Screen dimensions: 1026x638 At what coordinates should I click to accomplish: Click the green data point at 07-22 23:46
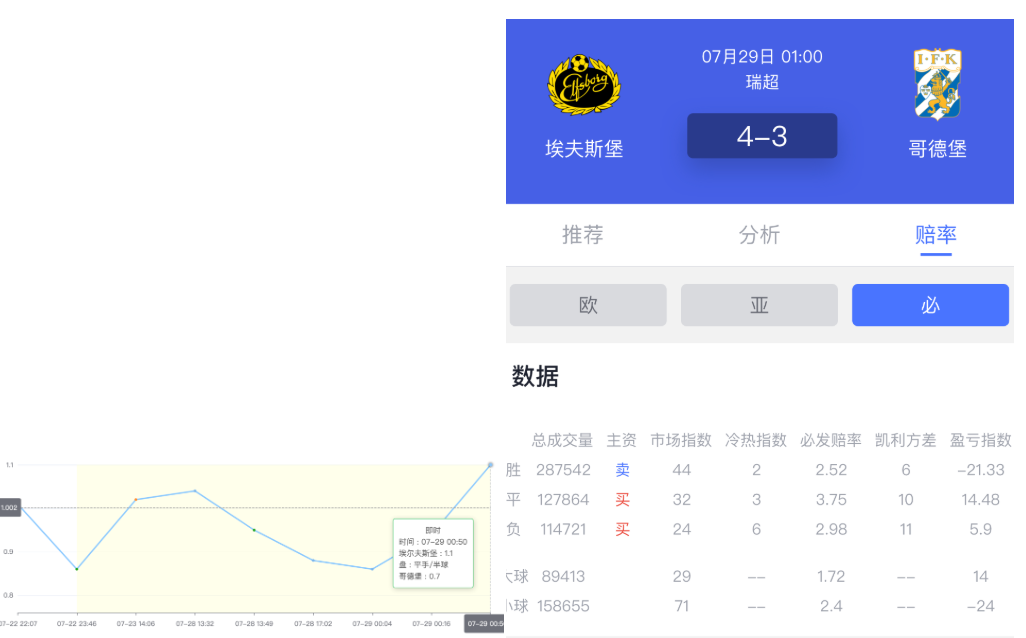pos(77,569)
